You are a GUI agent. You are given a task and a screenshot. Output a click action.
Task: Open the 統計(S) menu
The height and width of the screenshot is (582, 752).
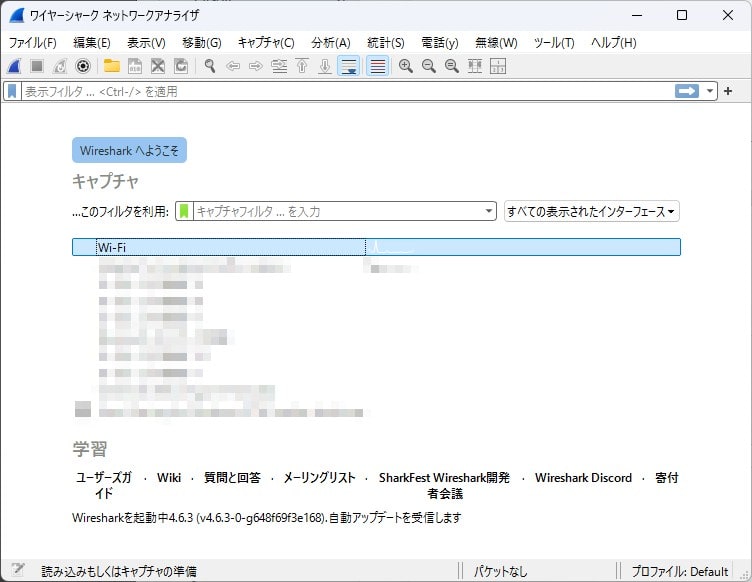point(386,43)
